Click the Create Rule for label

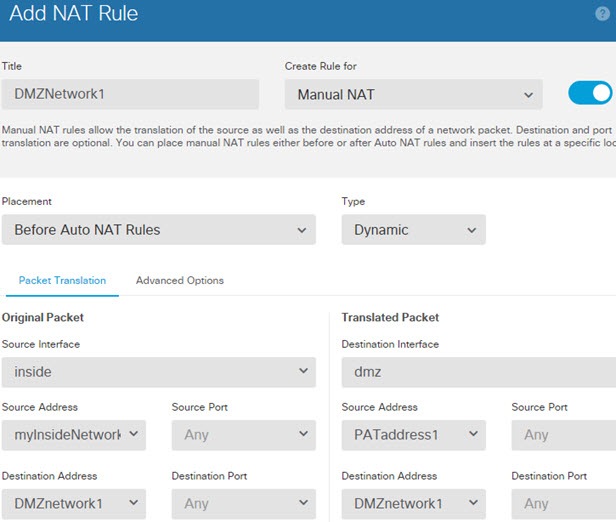pyautogui.click(x=321, y=66)
